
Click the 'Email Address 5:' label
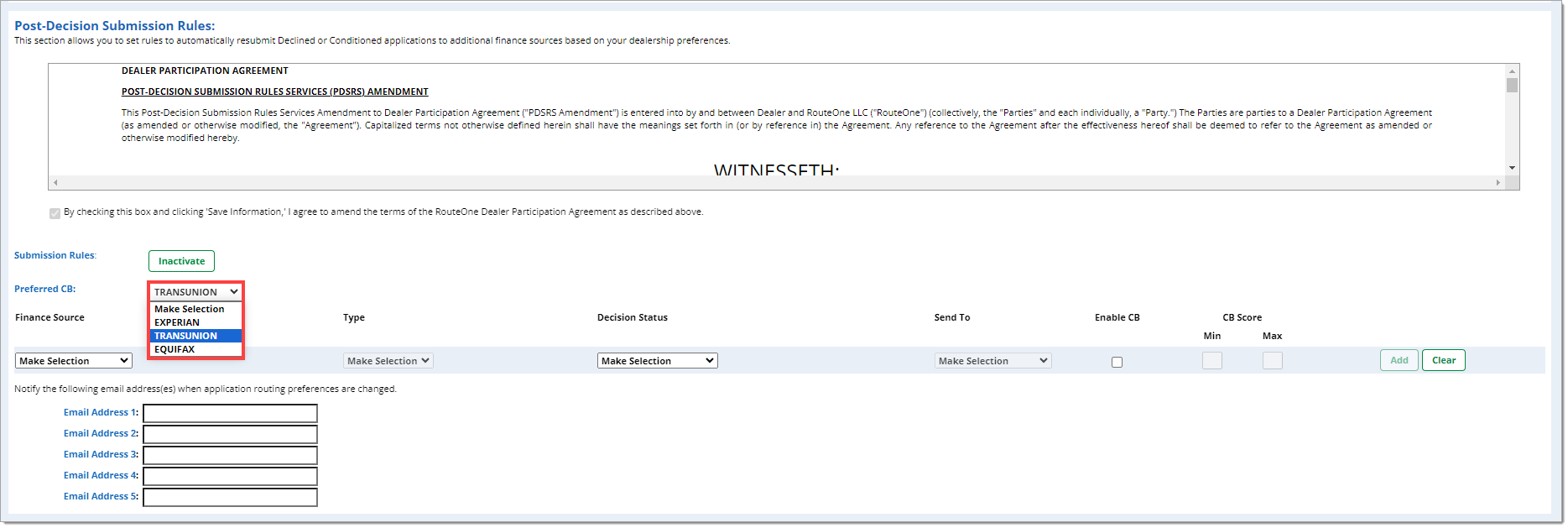(x=101, y=496)
